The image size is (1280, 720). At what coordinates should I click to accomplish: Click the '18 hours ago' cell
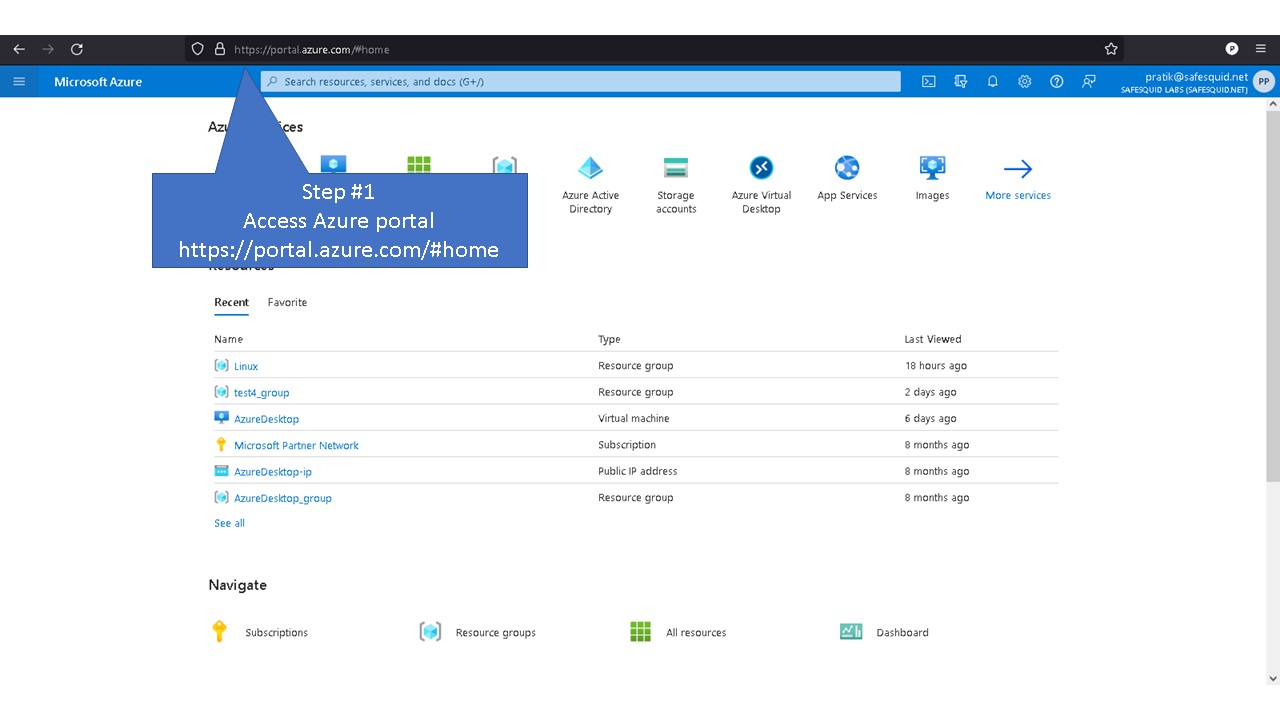(936, 366)
